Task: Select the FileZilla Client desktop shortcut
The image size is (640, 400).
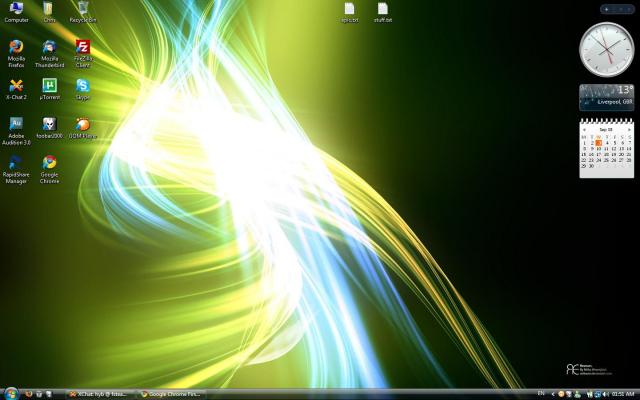Action: (x=82, y=54)
